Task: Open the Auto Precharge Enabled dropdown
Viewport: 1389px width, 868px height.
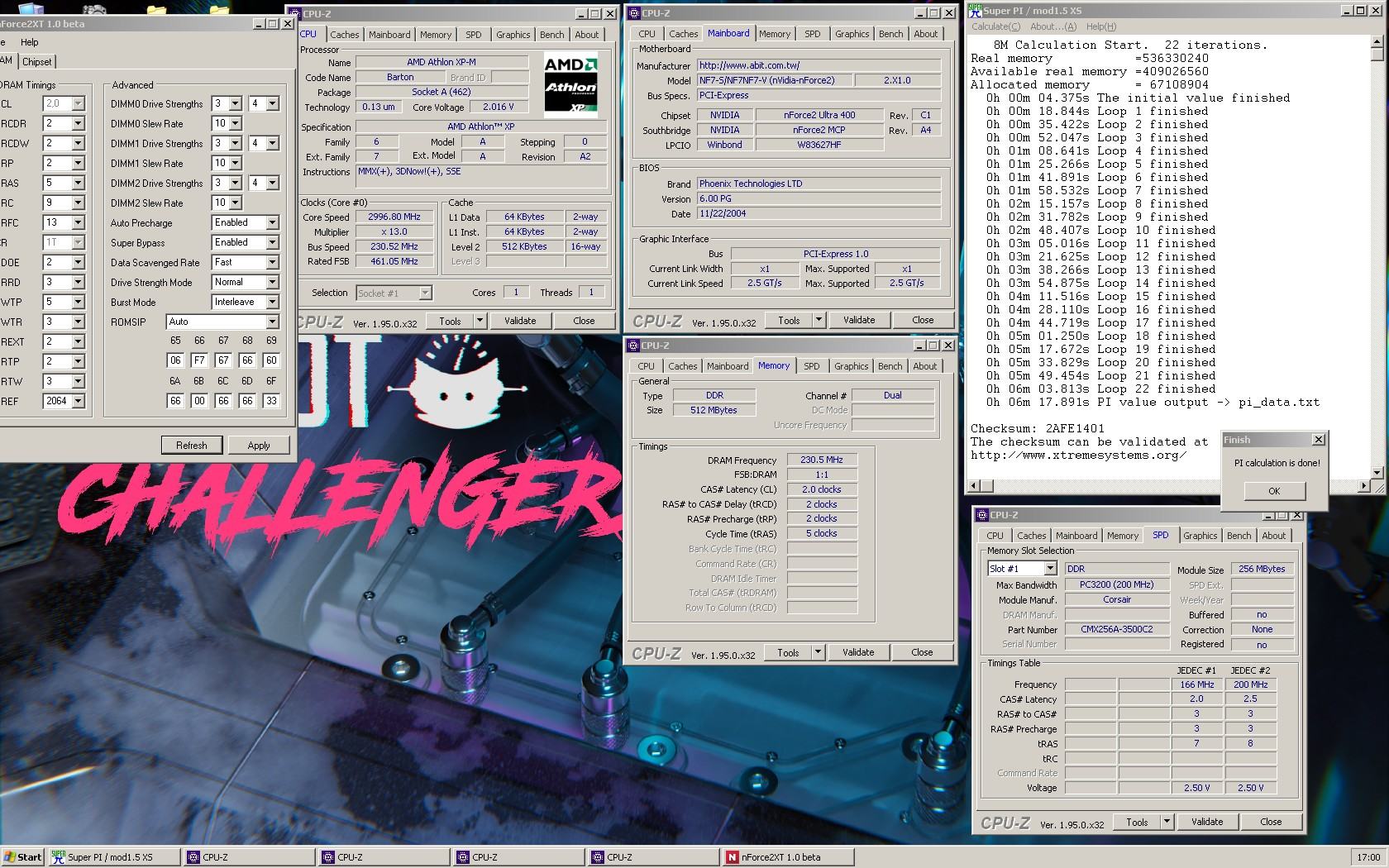Action: (x=271, y=223)
